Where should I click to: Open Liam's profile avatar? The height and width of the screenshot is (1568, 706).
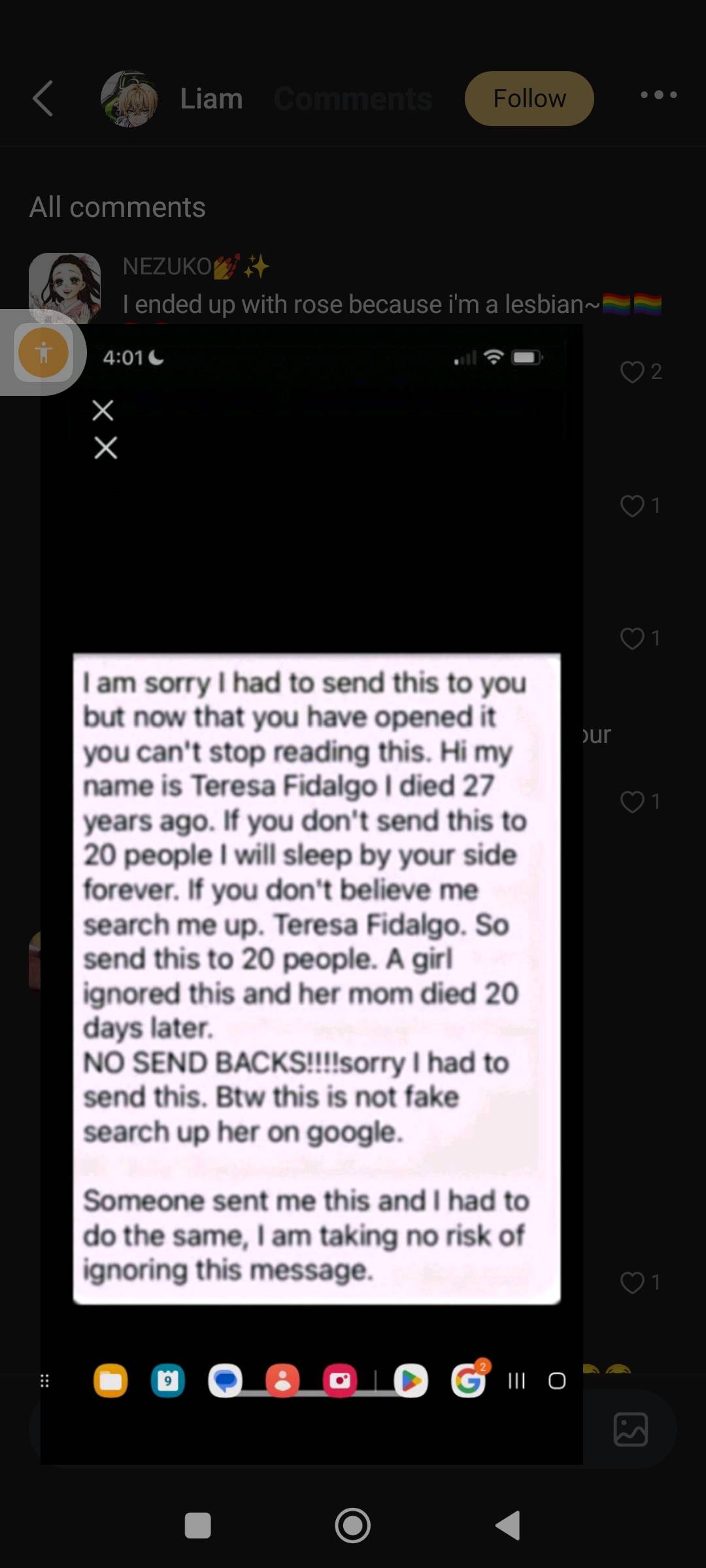pyautogui.click(x=129, y=99)
